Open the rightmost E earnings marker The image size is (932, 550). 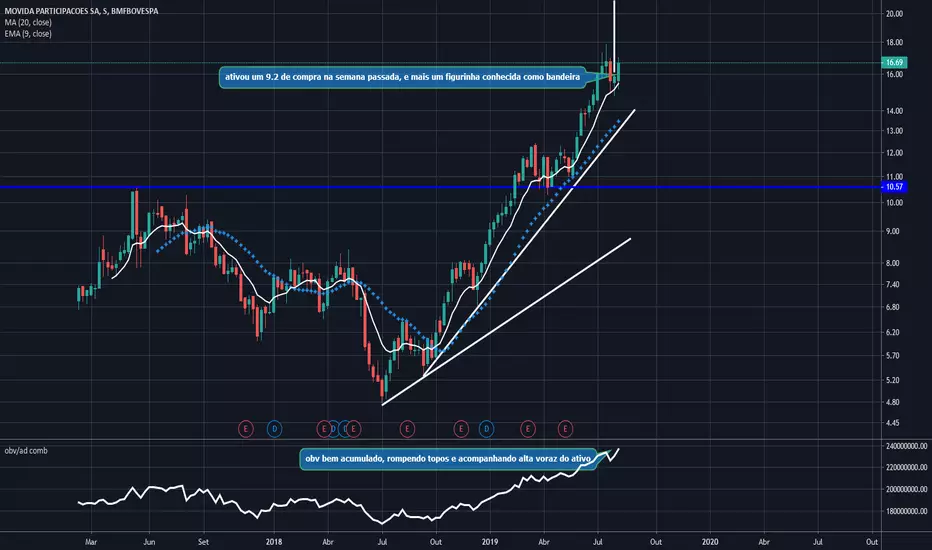coord(565,428)
